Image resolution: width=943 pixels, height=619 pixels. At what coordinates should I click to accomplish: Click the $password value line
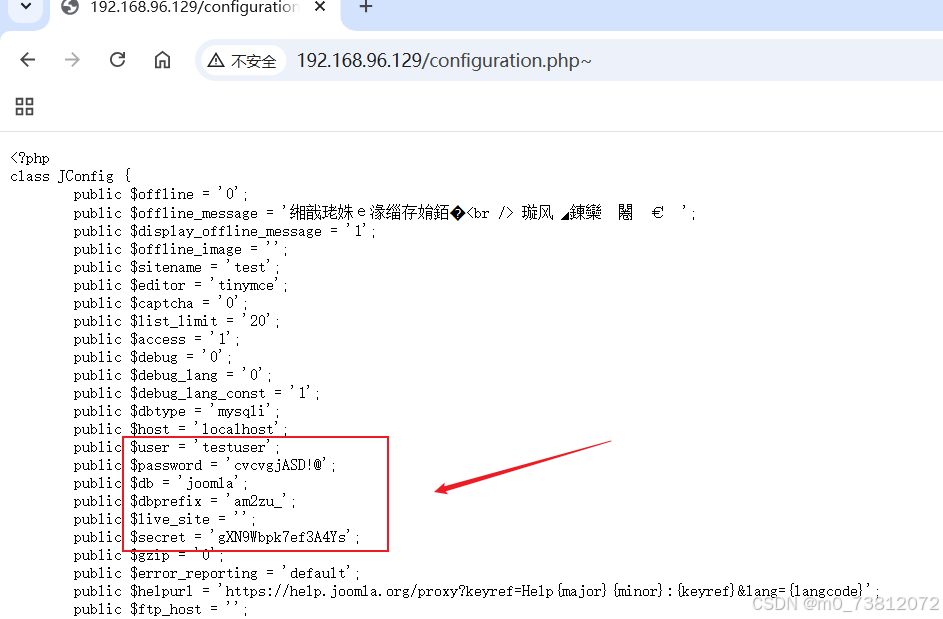tap(204, 466)
